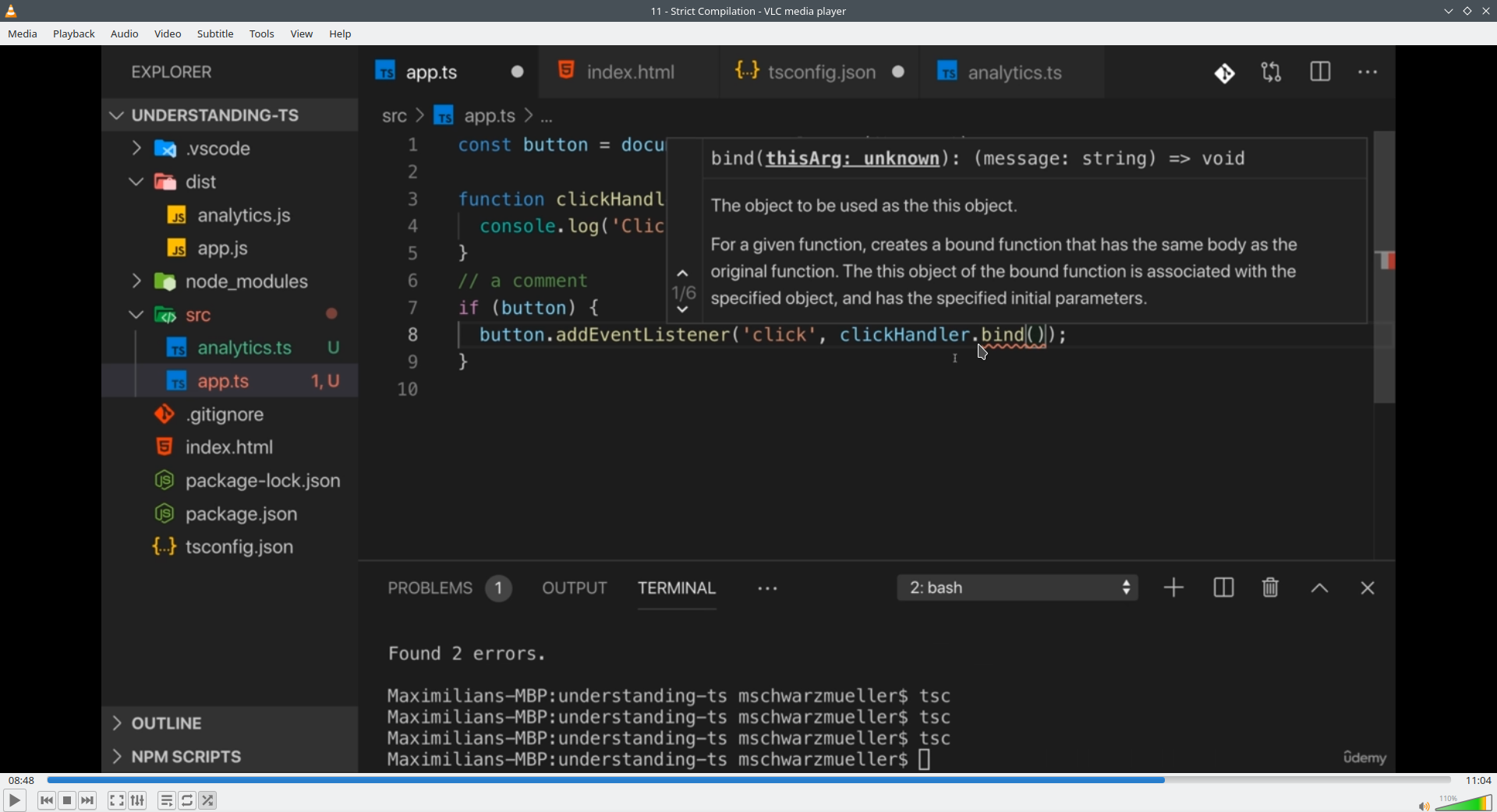Select app.ts in the explorer tree
The image size is (1497, 812).
click(230, 382)
